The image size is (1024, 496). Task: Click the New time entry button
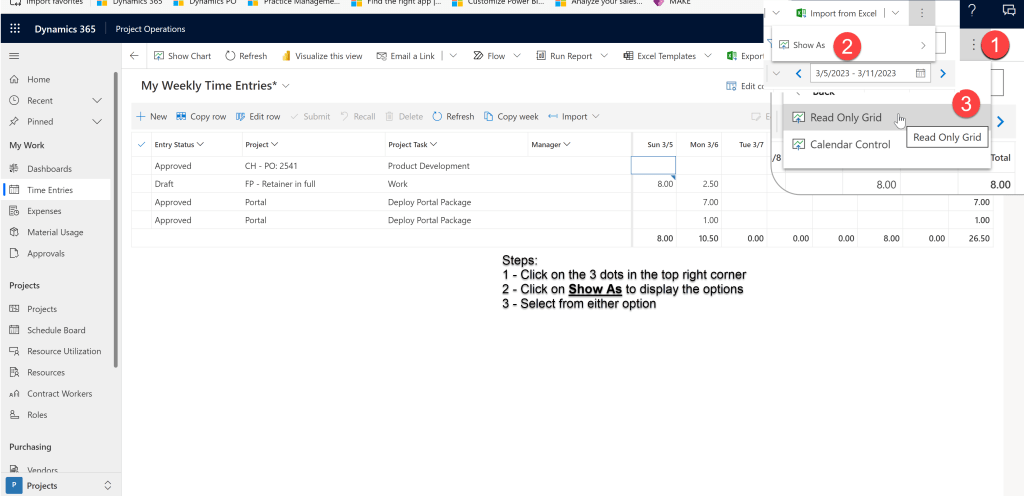tap(152, 116)
